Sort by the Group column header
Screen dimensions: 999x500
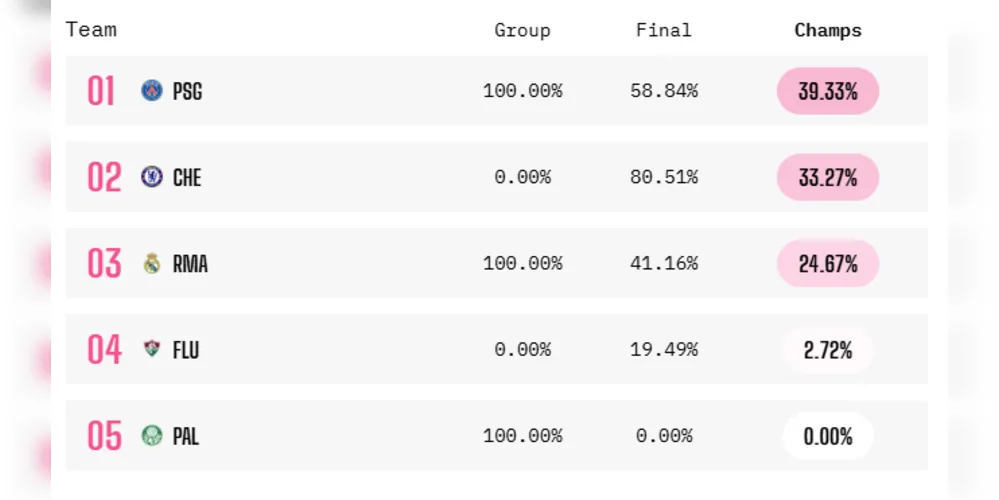[522, 31]
